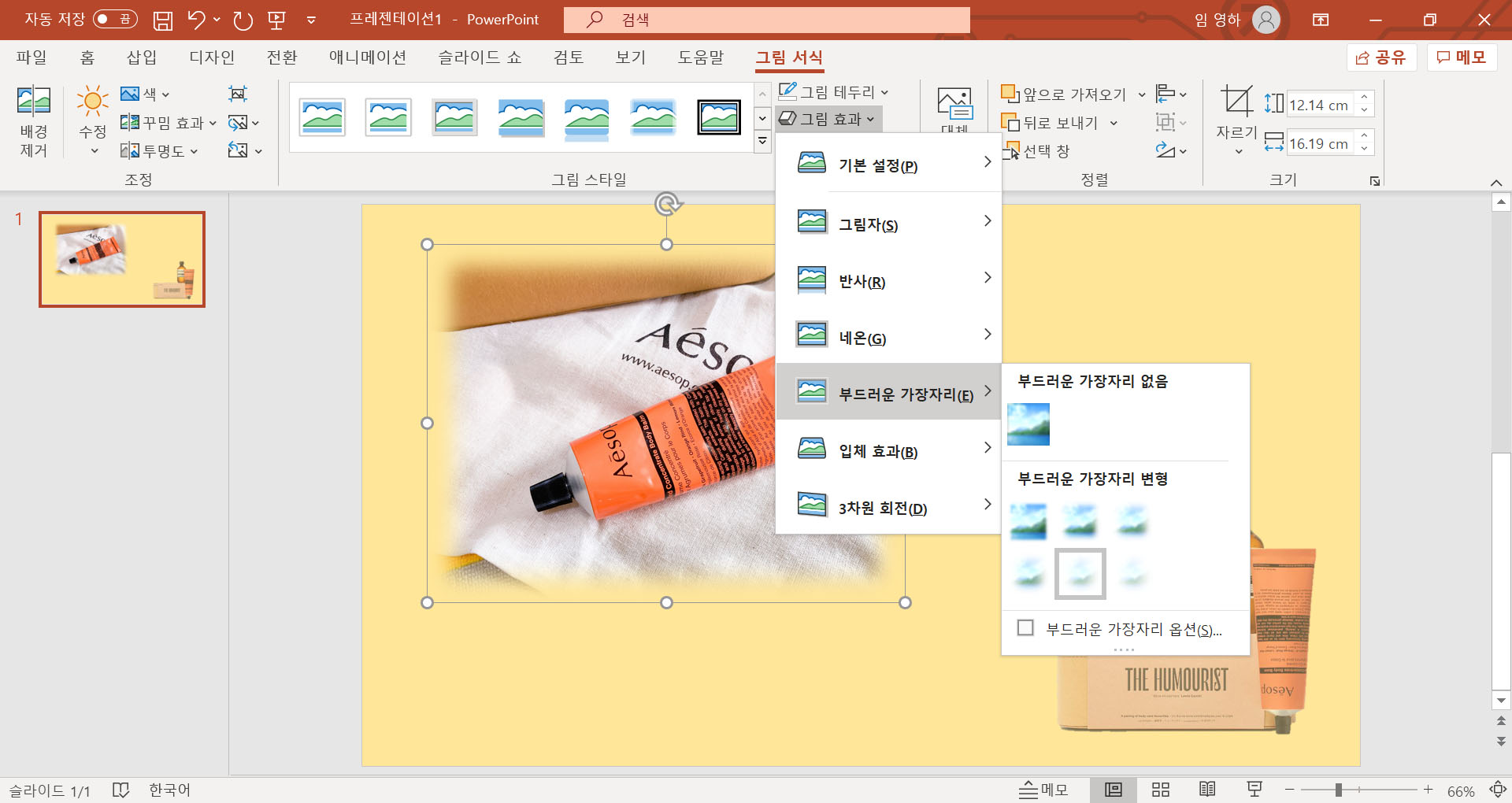Click the zoom slider handle
Viewport: 1512px width, 803px height.
point(1338,790)
